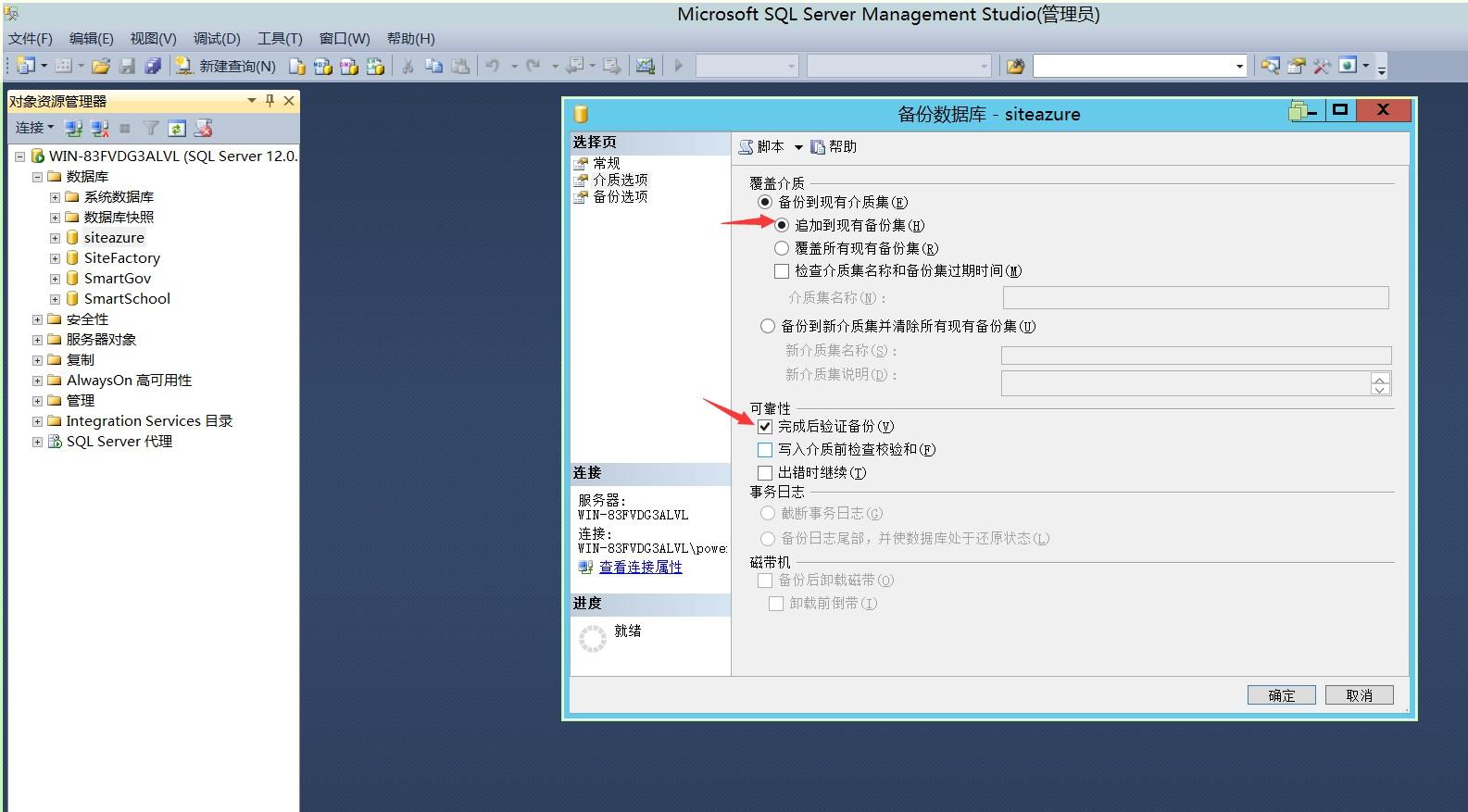Image resolution: width=1468 pixels, height=812 pixels.
Task: Click the Filter funnel icon in Object Explorer
Action: 151,128
